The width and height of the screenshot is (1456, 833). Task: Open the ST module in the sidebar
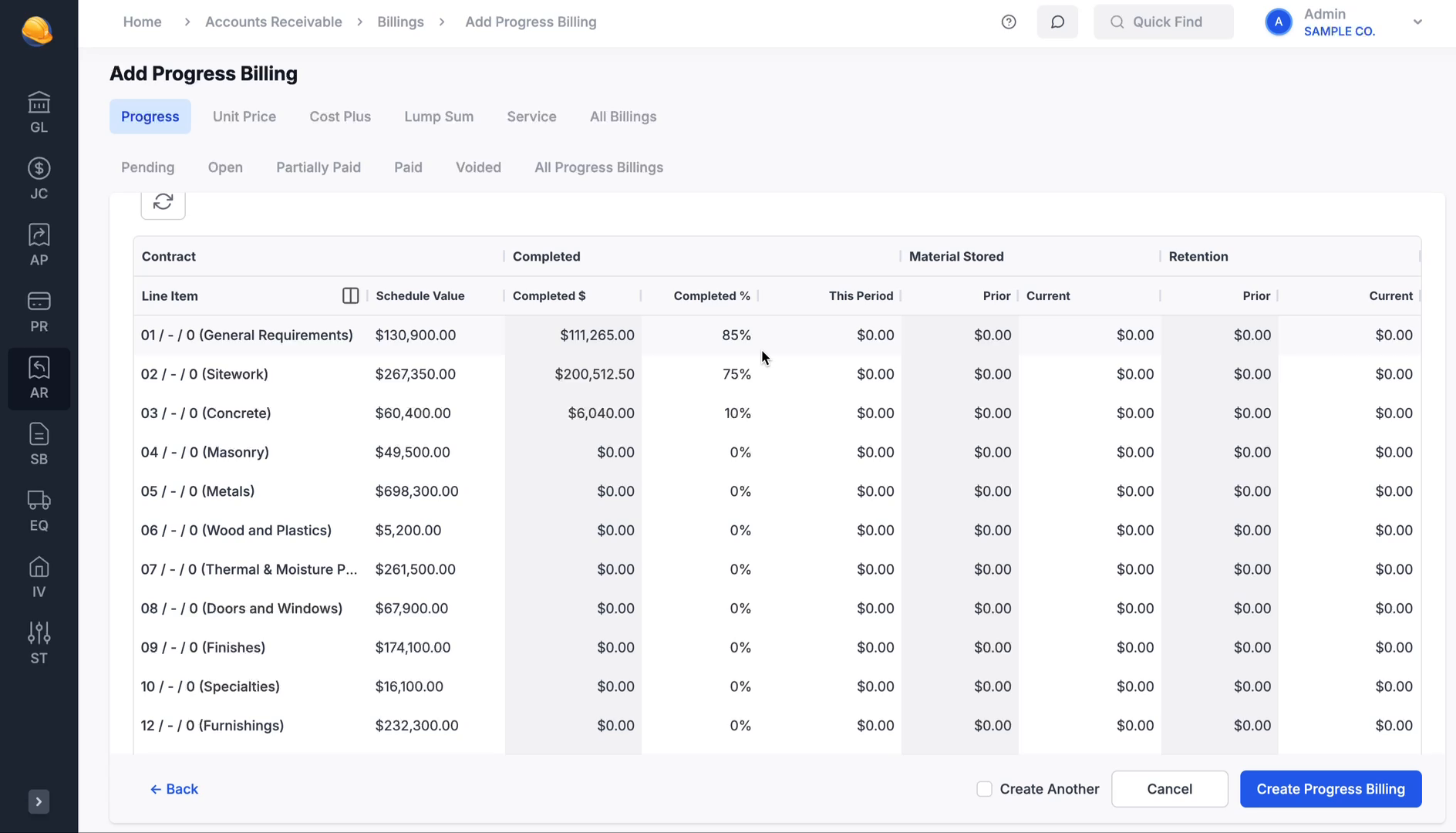tap(39, 642)
